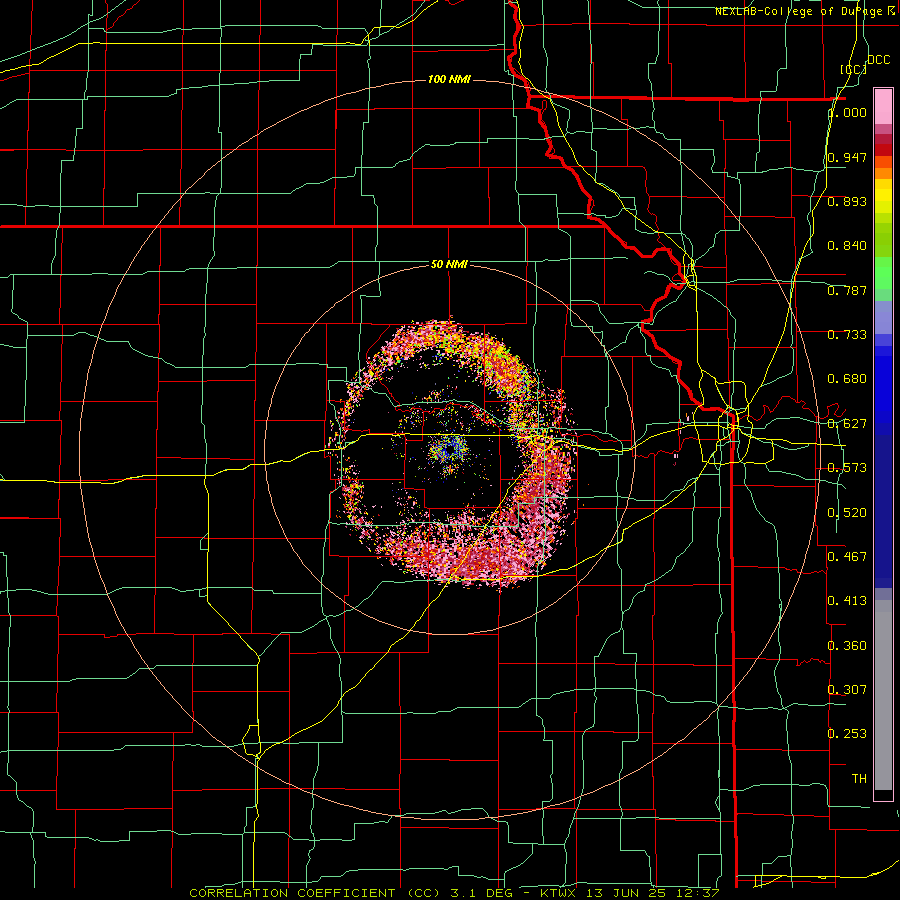Click the 0.467 legend value
The image size is (900, 900).
coord(847,556)
